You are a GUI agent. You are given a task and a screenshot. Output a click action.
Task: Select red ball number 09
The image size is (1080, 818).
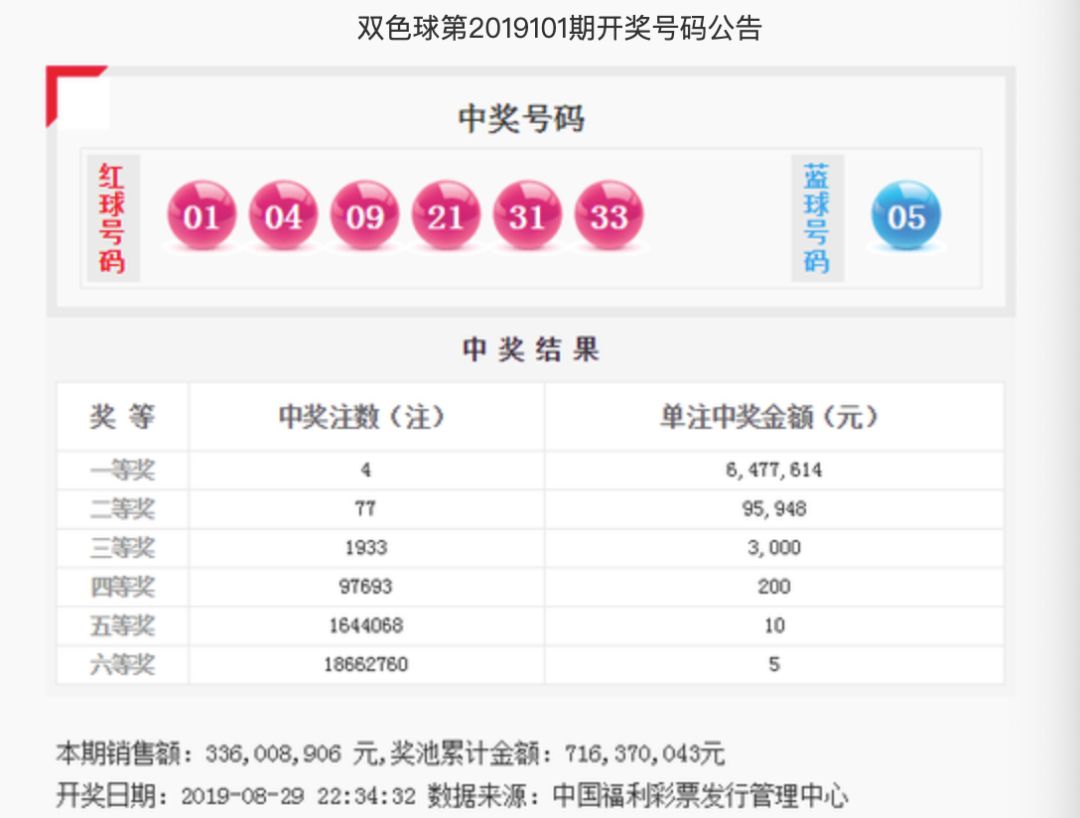pos(366,214)
